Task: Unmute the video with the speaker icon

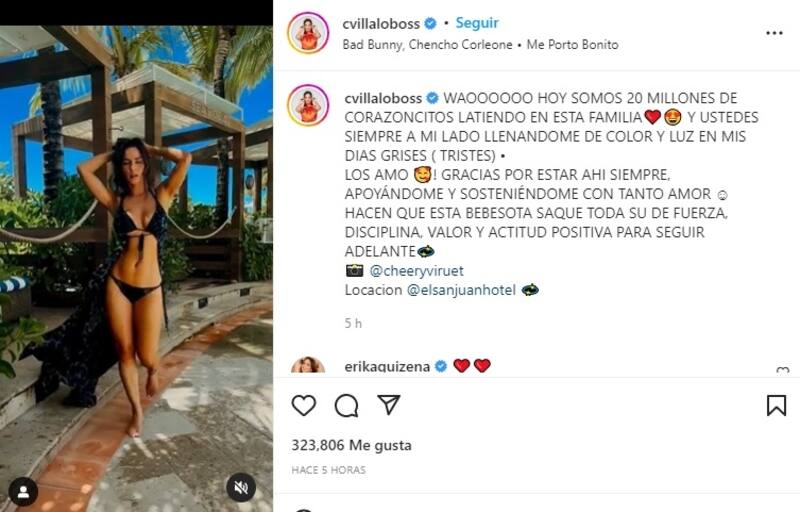Action: click(241, 488)
